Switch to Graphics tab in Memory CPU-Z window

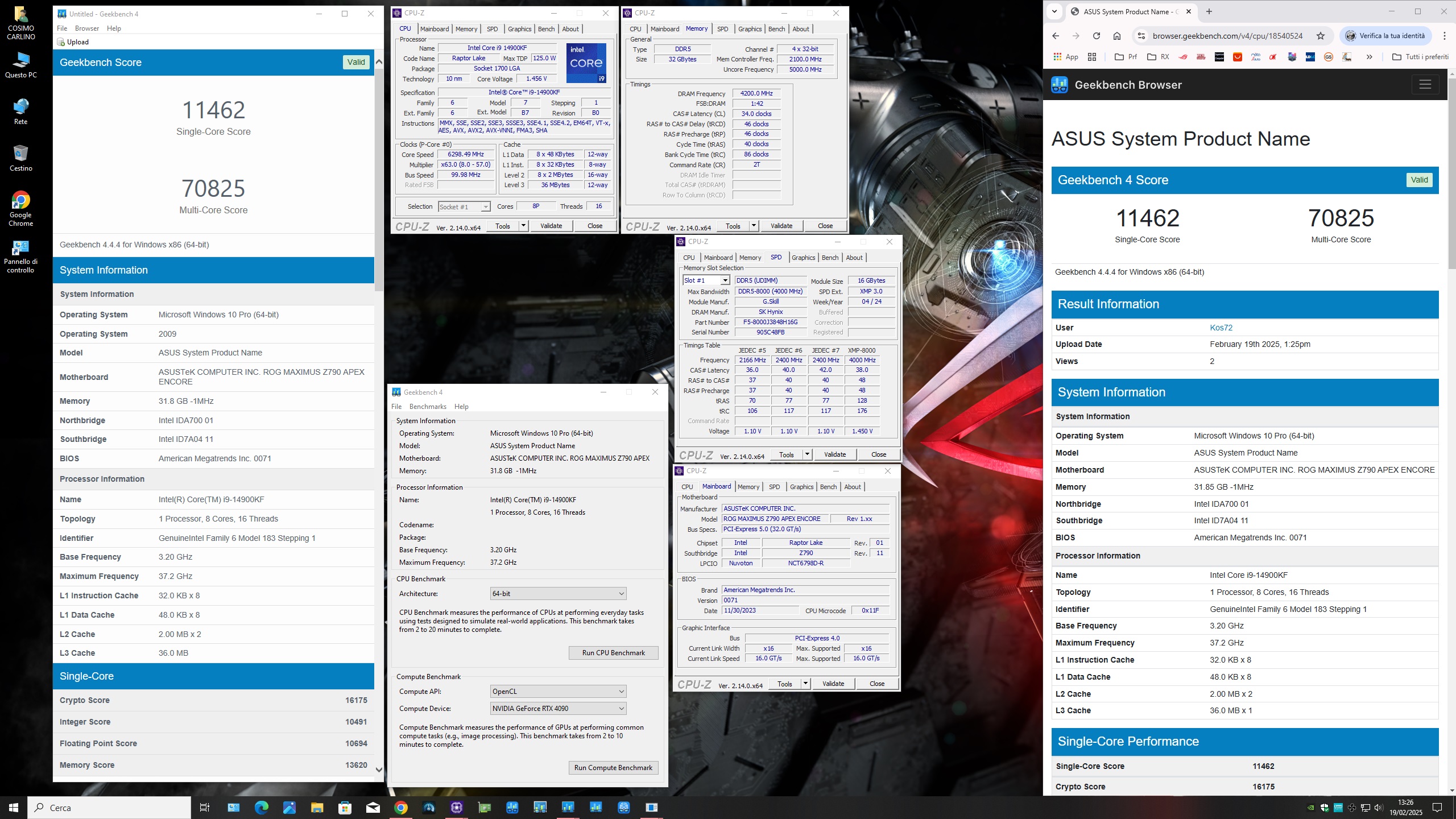coord(750,29)
